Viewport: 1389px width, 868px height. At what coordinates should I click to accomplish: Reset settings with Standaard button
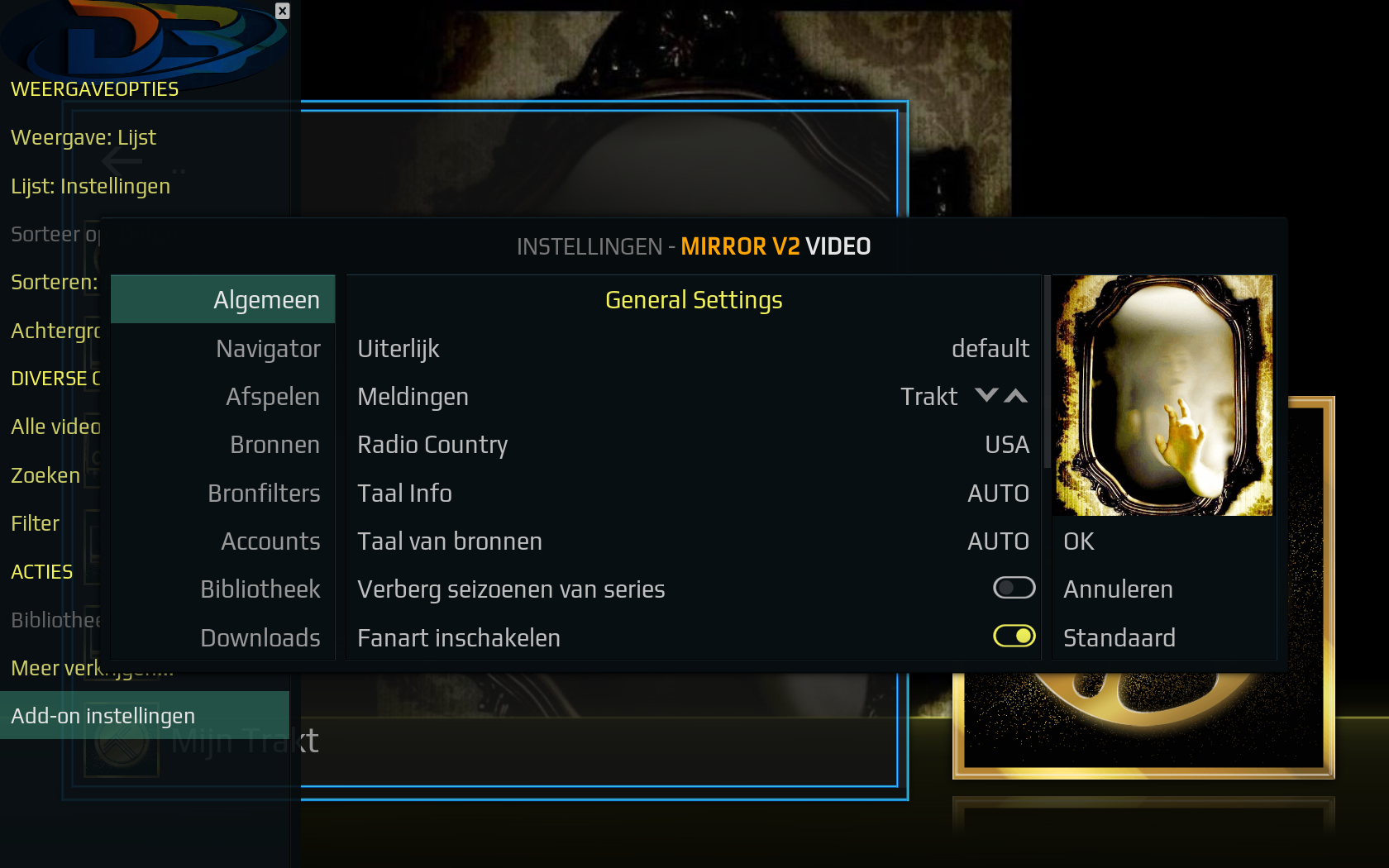(x=1164, y=637)
